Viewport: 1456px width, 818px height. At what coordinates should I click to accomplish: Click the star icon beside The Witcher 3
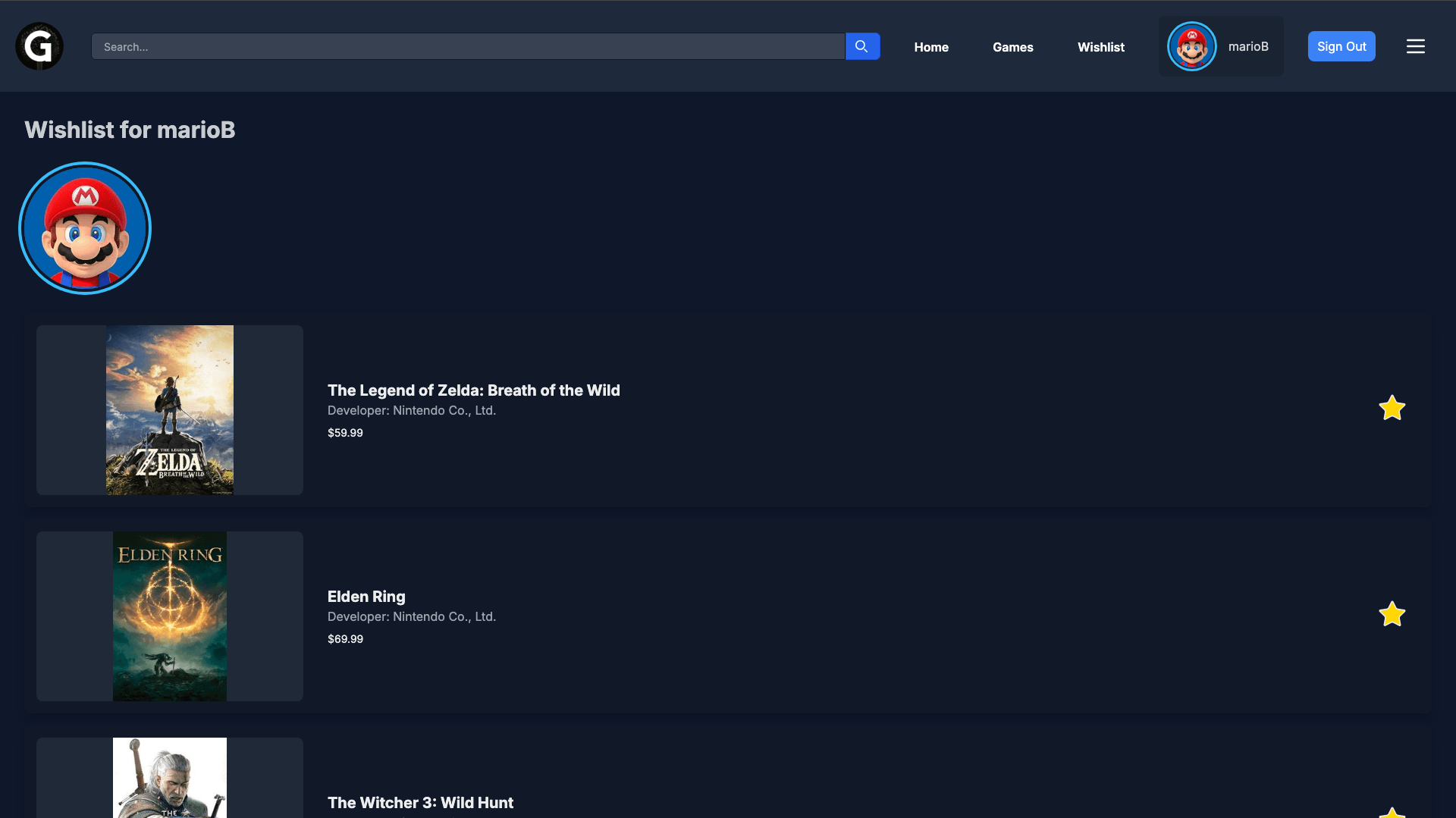tap(1392, 813)
